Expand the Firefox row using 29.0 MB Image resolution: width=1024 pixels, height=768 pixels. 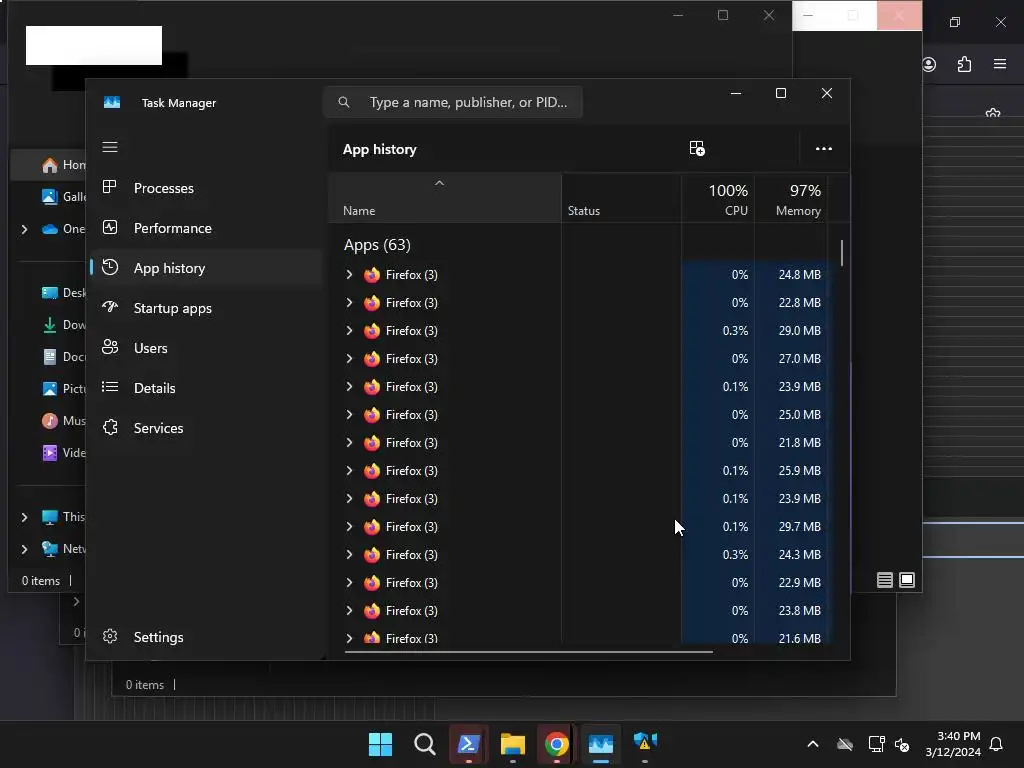(349, 330)
